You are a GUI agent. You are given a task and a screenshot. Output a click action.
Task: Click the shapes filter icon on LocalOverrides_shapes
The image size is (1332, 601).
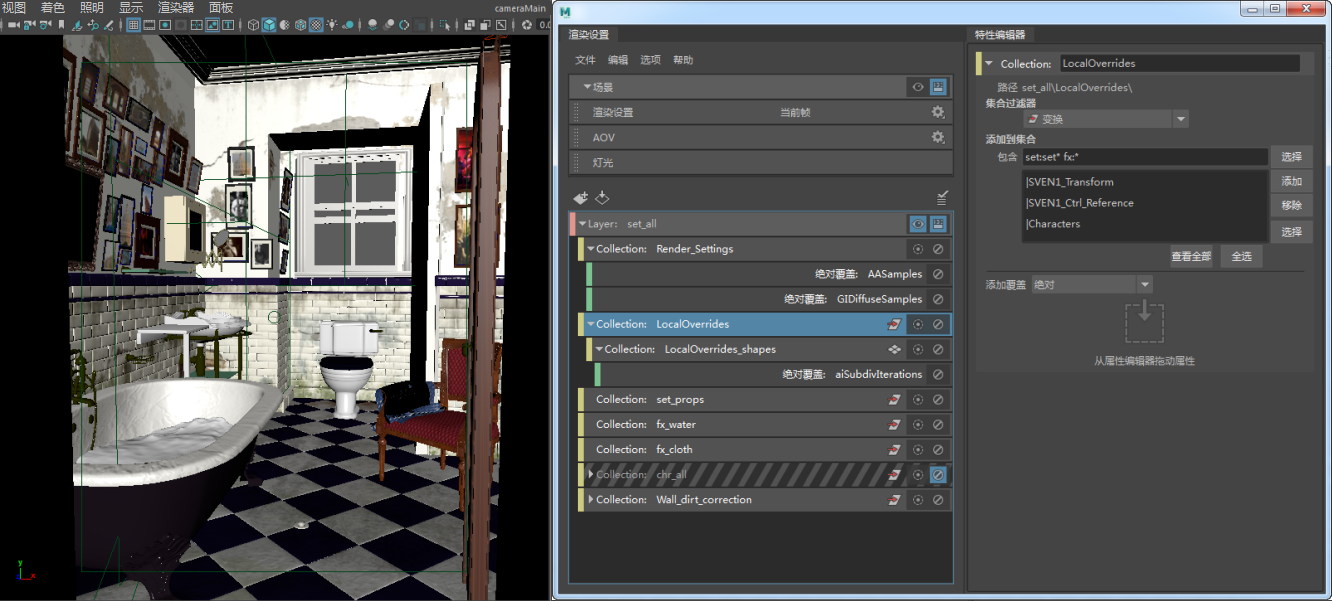pyautogui.click(x=895, y=349)
